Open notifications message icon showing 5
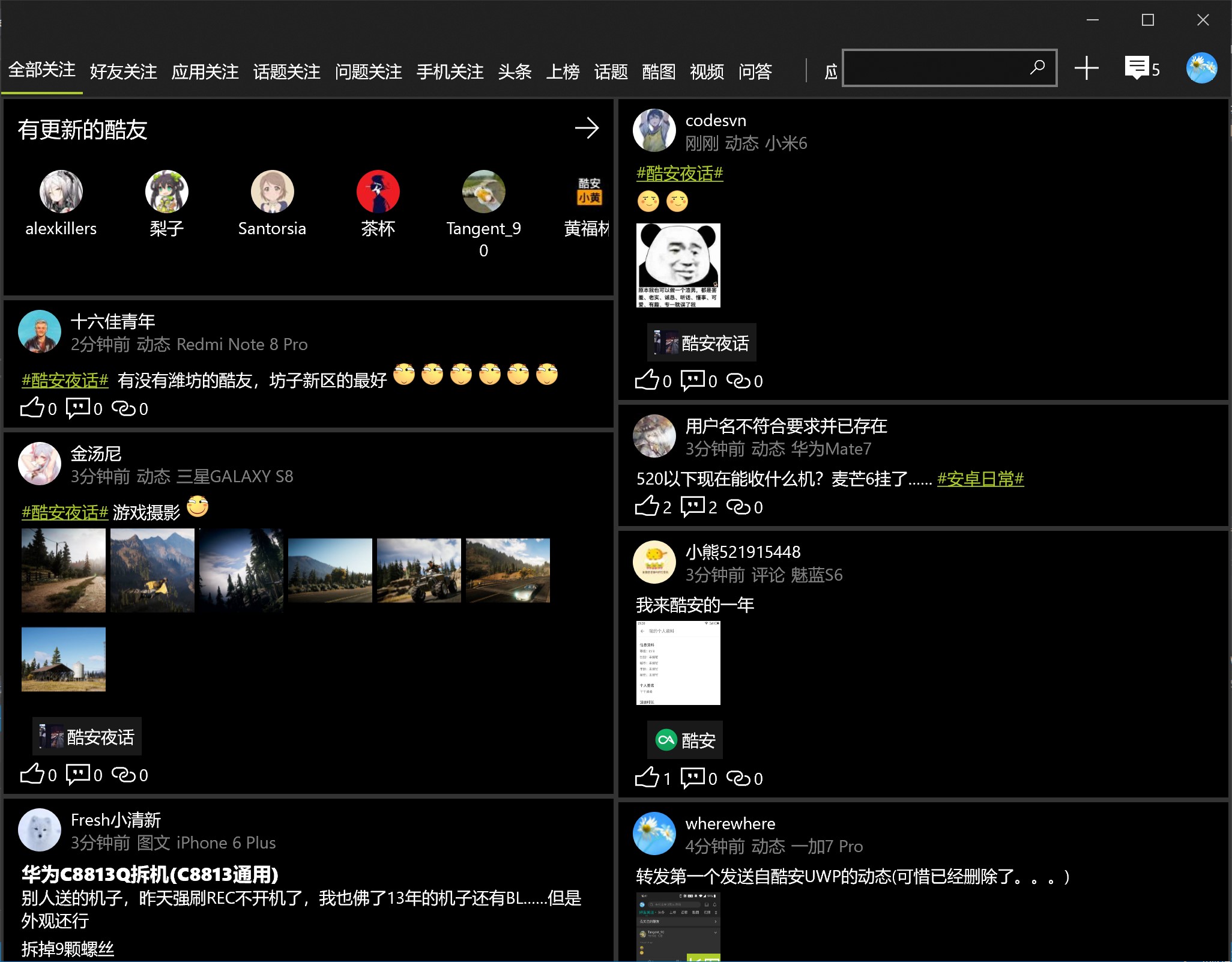Viewport: 1232px width, 962px height. [x=1137, y=68]
